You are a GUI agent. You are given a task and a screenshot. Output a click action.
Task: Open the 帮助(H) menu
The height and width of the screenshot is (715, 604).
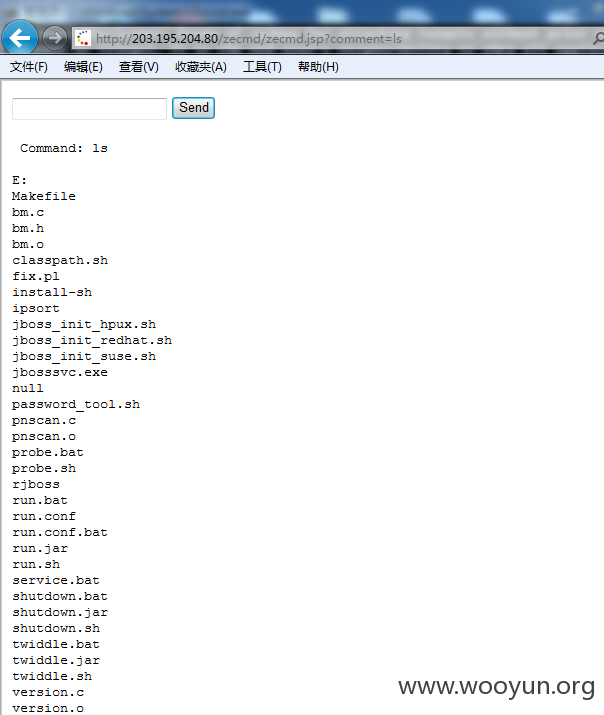[318, 67]
